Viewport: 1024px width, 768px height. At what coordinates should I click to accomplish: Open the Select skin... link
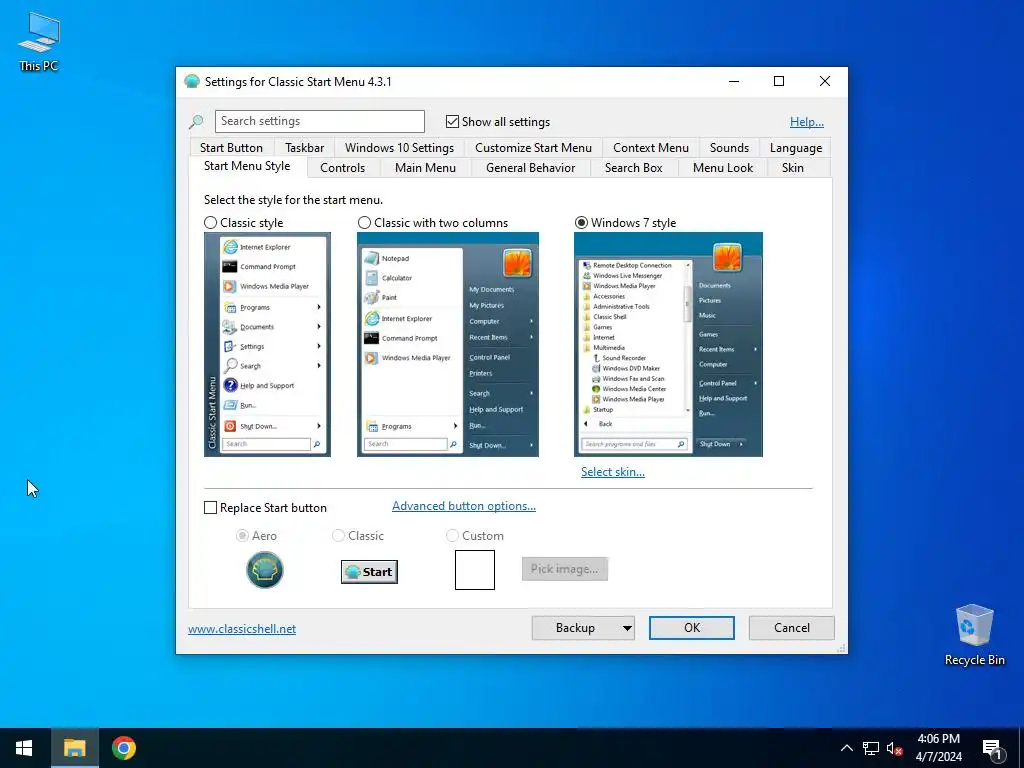(613, 472)
